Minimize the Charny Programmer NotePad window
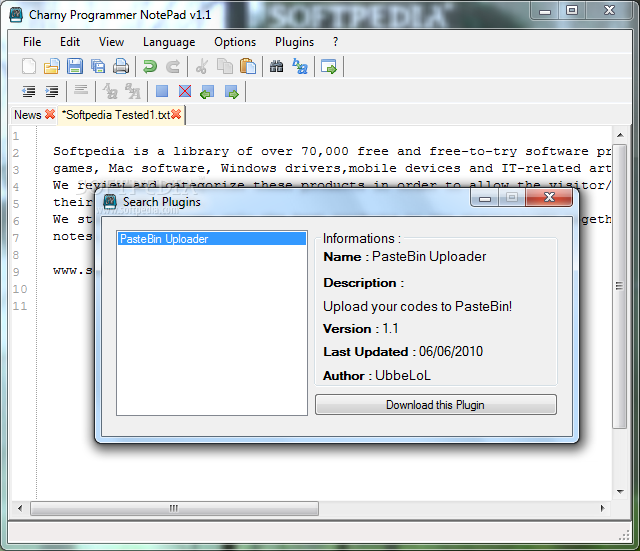The width and height of the screenshot is (640, 551). [545, 11]
